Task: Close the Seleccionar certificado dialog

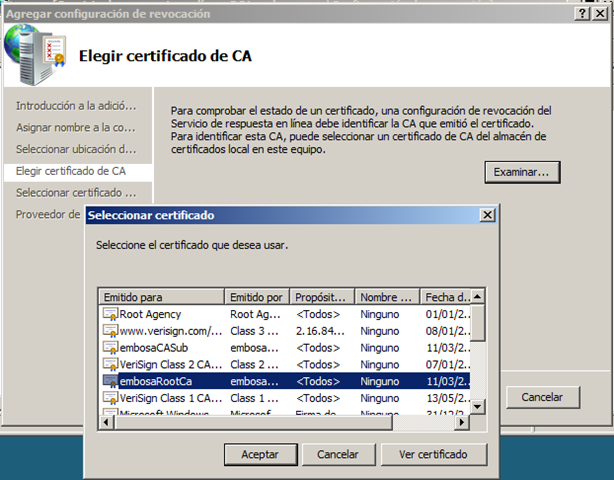Action: 487,215
